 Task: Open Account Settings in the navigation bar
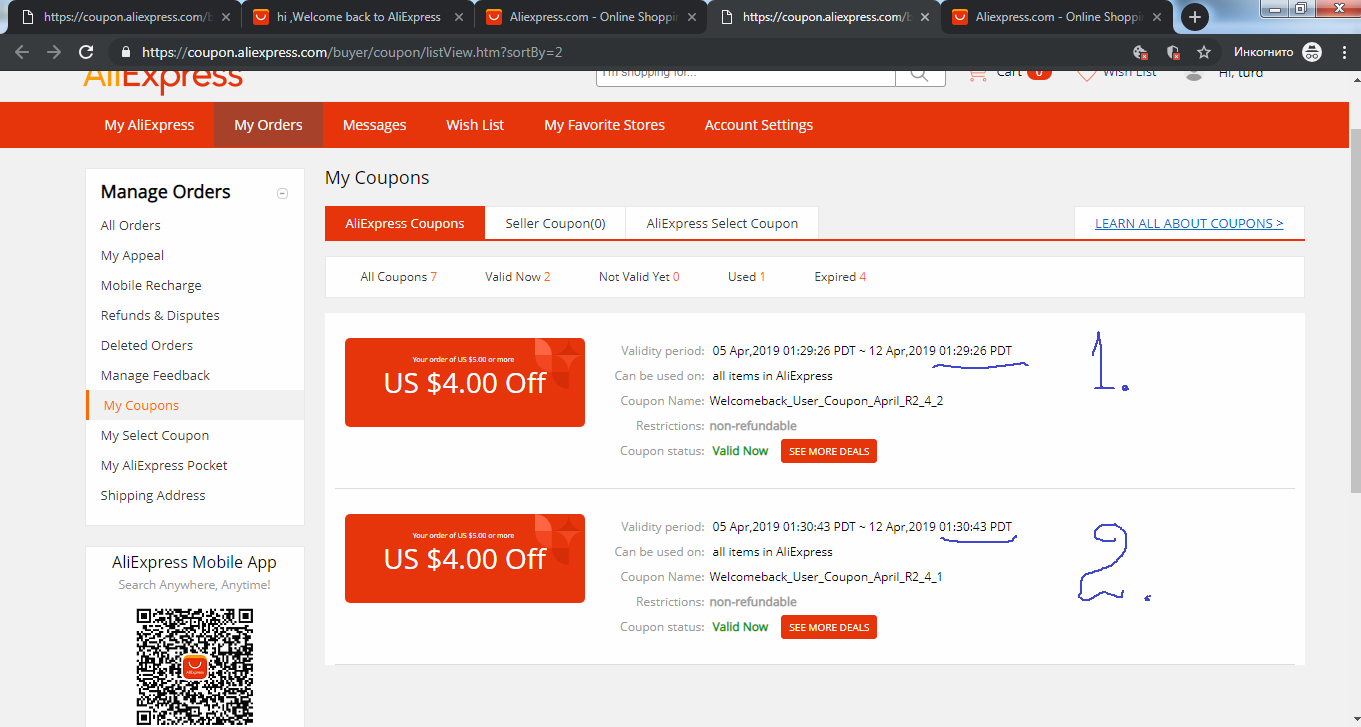[758, 125]
